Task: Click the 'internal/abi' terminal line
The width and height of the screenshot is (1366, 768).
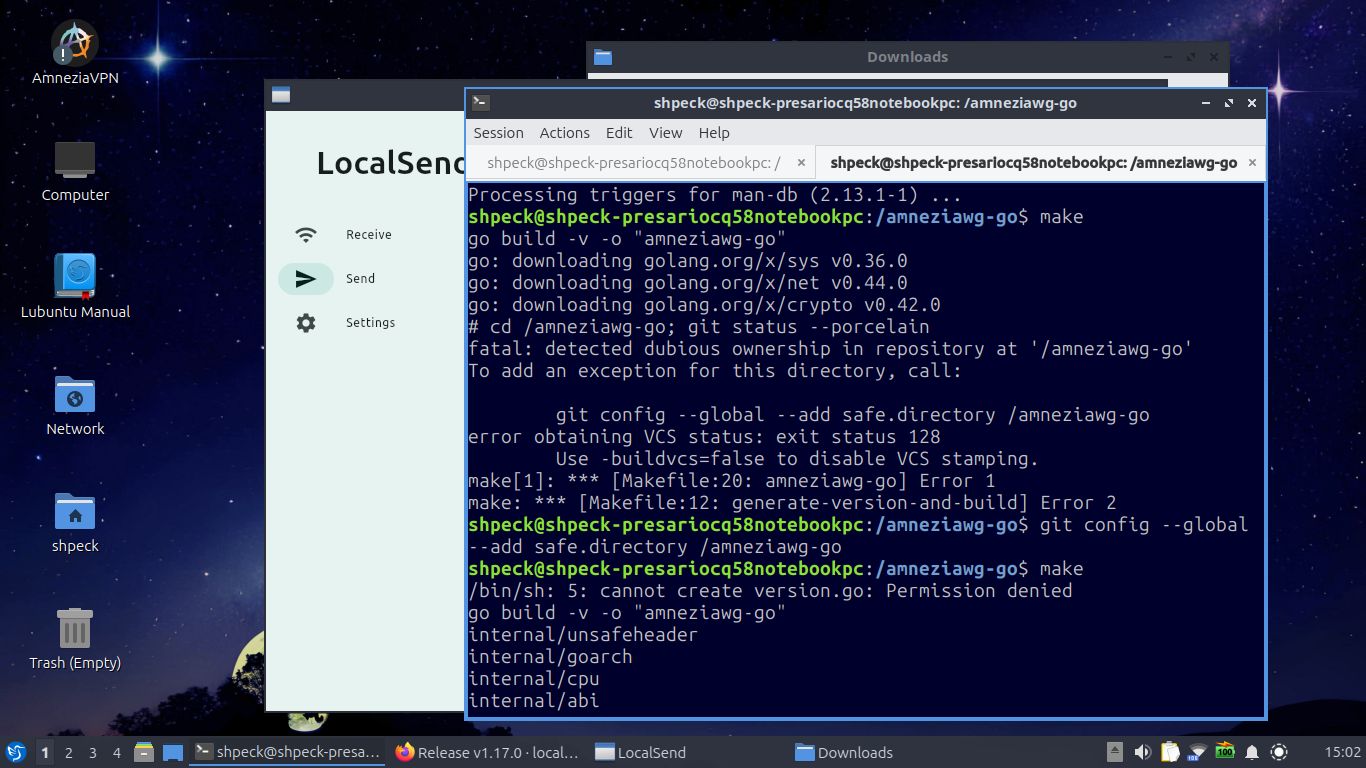Action: click(x=534, y=701)
